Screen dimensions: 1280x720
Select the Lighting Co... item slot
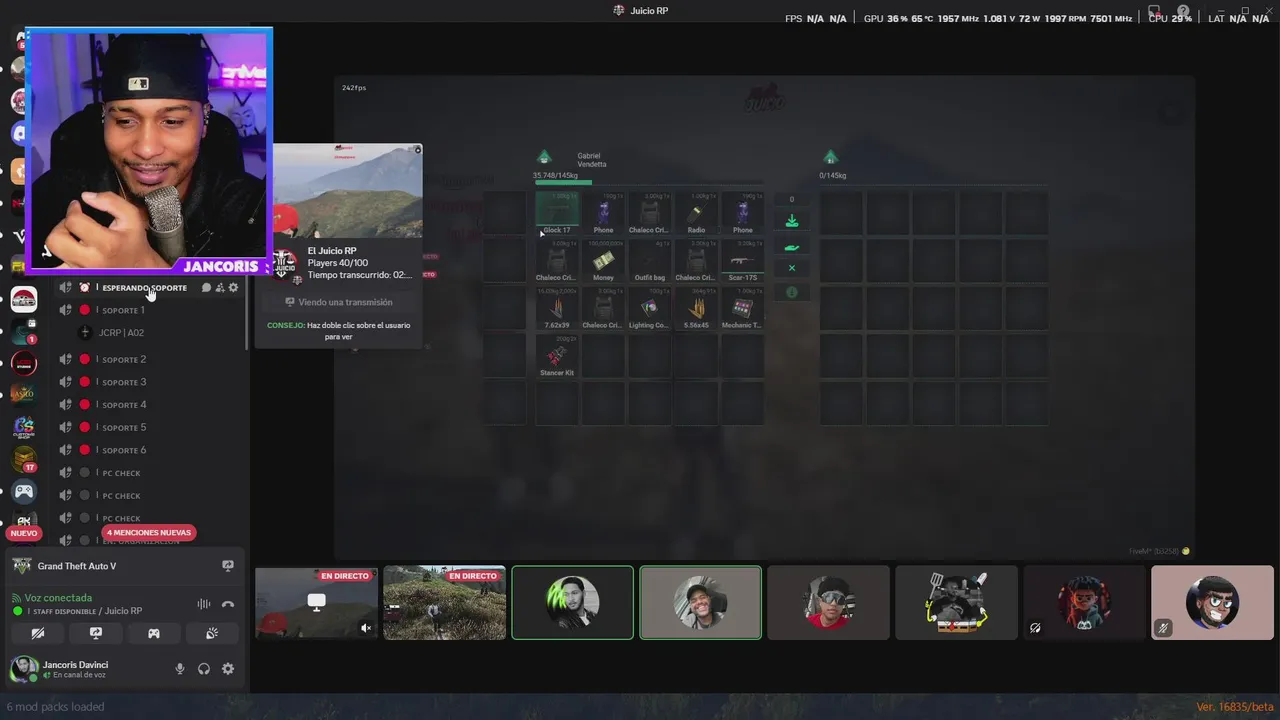(649, 308)
